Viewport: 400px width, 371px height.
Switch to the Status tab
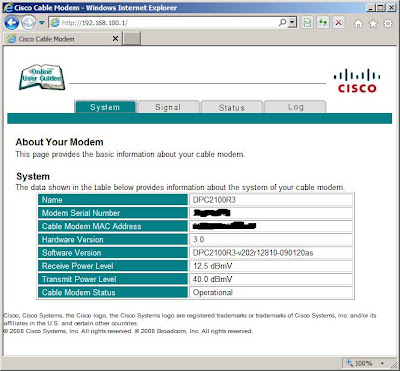click(x=232, y=107)
